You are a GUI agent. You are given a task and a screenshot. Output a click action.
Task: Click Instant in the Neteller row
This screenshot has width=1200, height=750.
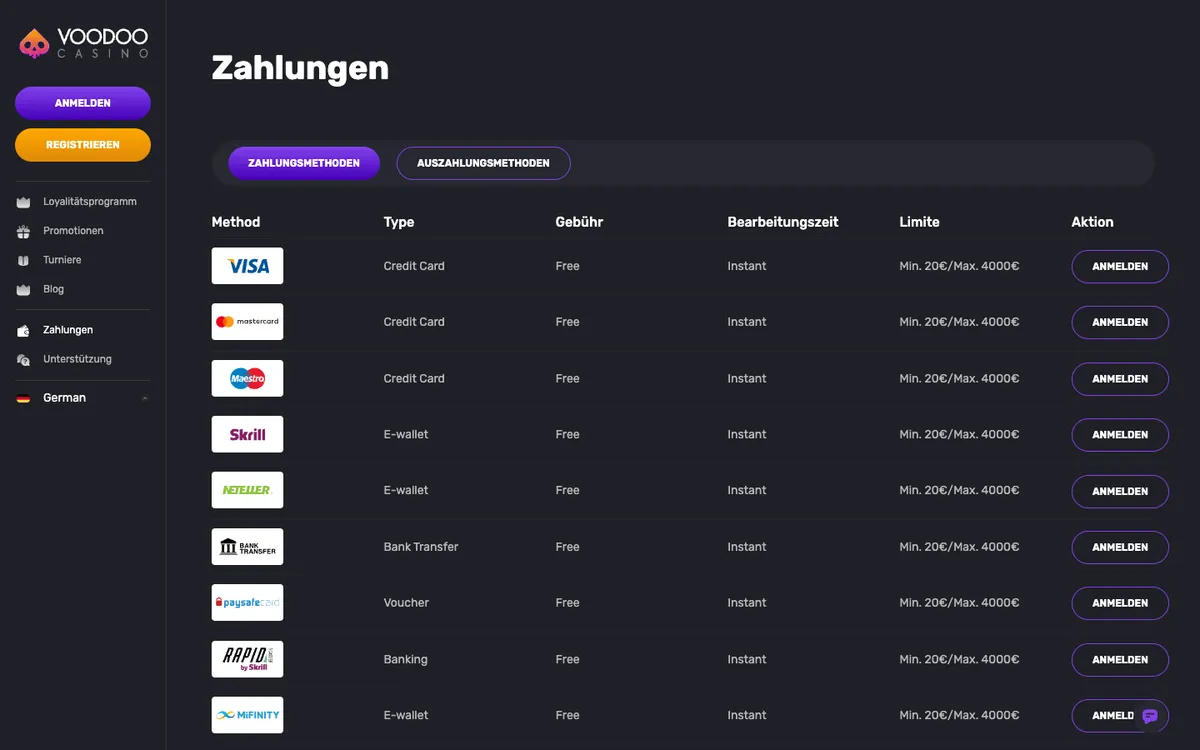(747, 490)
